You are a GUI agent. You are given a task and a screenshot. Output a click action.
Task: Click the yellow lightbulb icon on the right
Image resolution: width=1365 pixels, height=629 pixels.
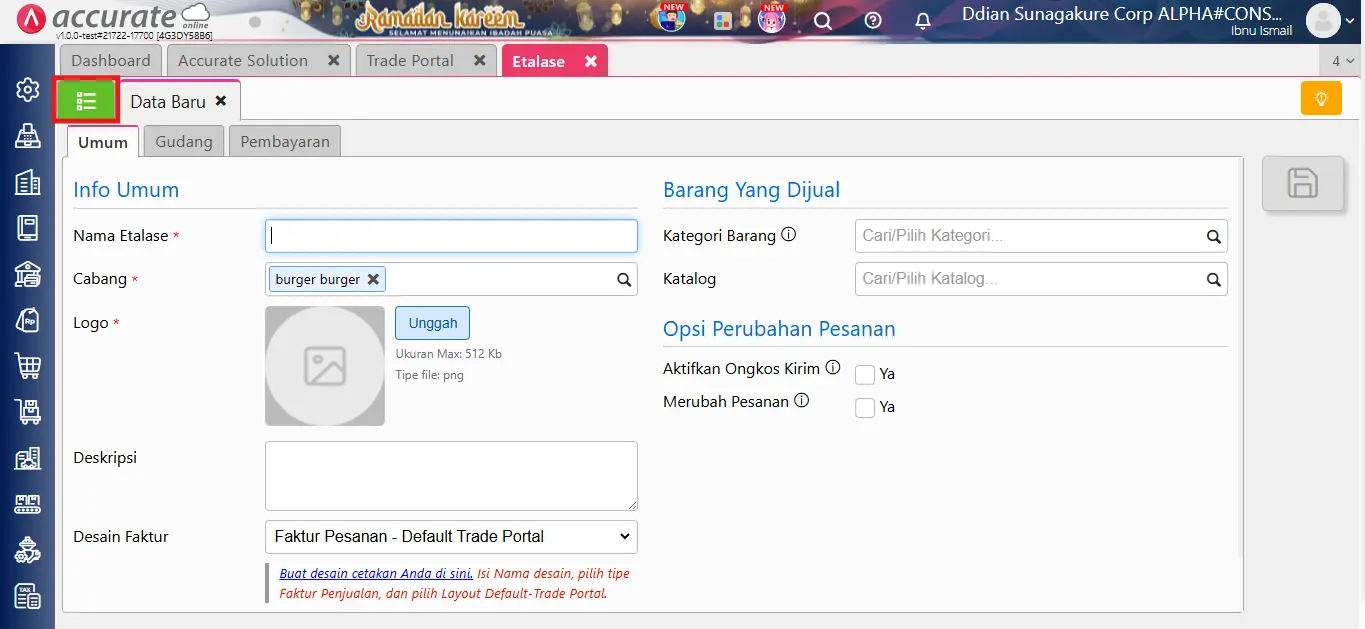[1320, 98]
